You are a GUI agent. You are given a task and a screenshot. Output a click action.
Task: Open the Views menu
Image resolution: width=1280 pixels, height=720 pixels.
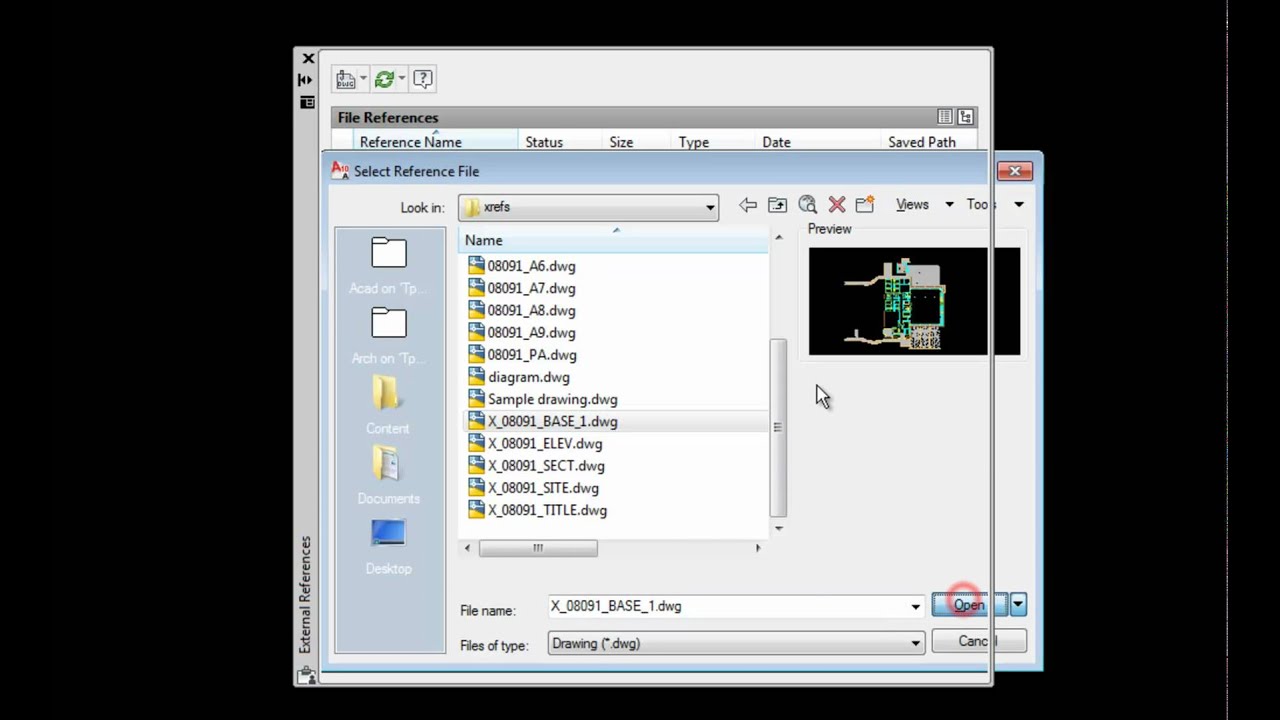[924, 204]
